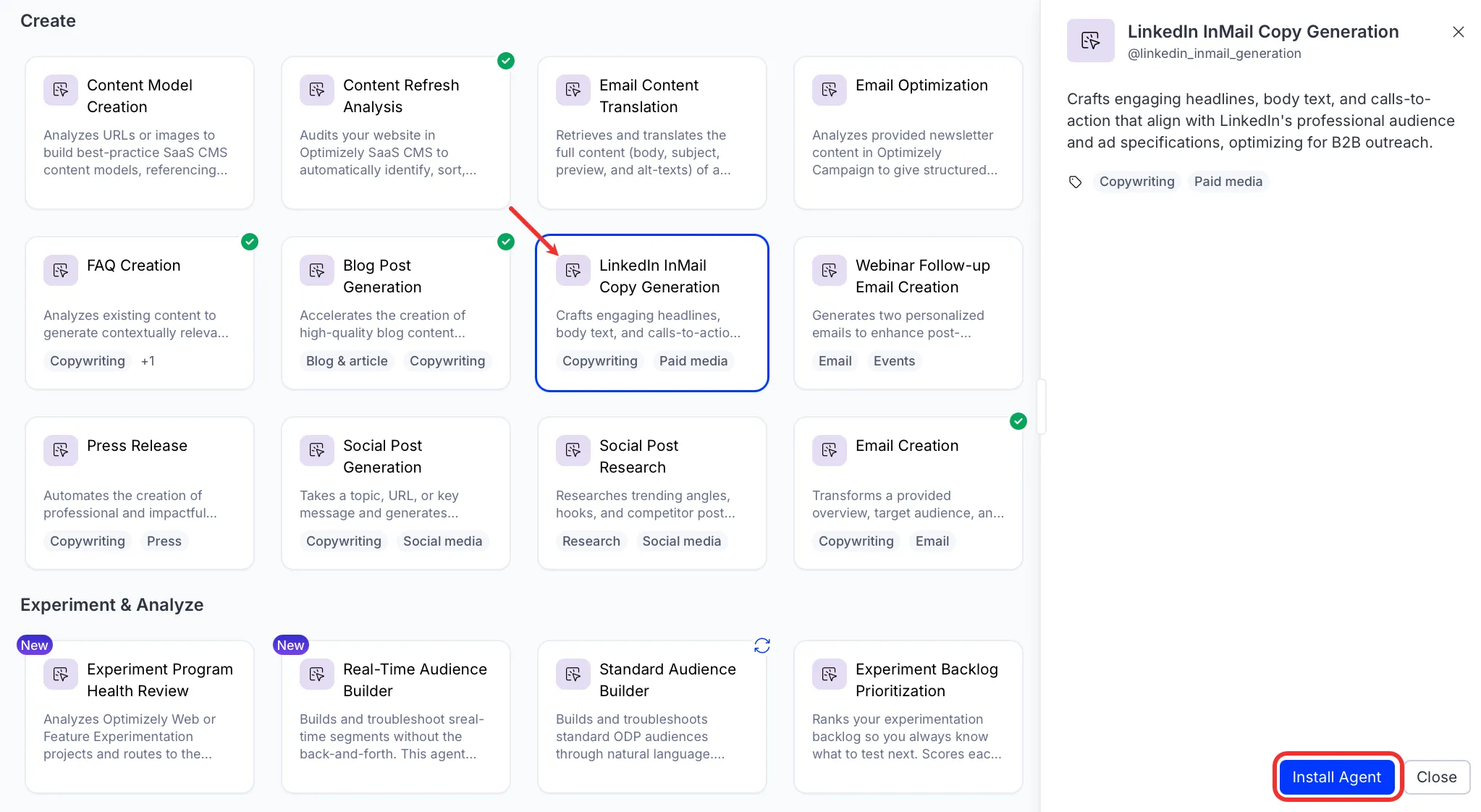The height and width of the screenshot is (812, 1481).
Task: Click the installed checkmark on FAQ Creation
Action: (x=250, y=242)
